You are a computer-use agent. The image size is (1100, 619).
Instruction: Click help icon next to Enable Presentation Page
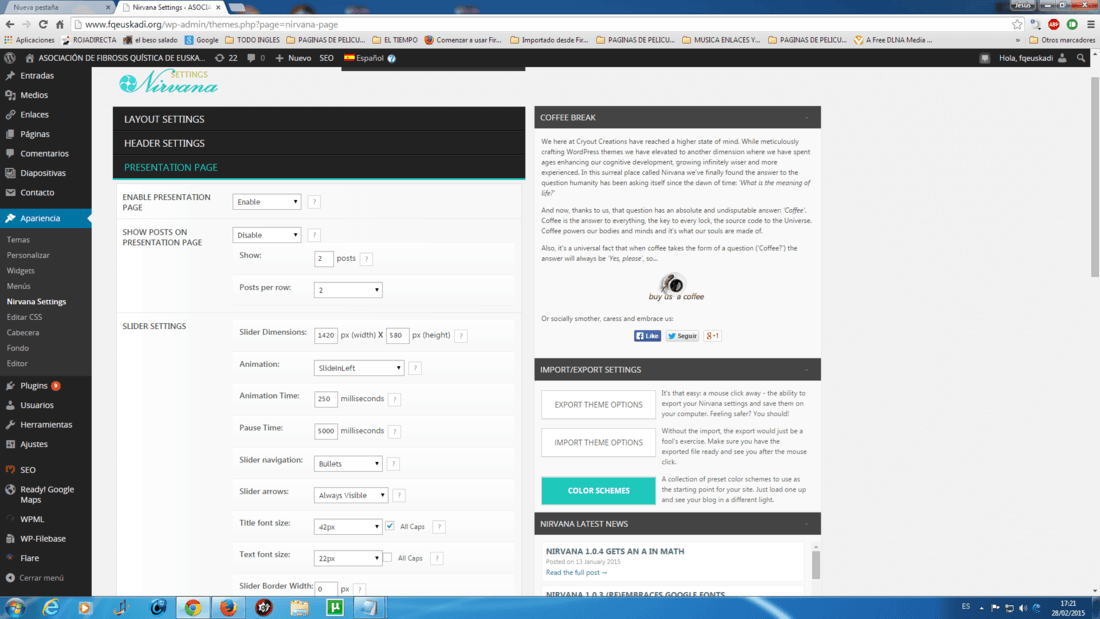[x=314, y=202]
